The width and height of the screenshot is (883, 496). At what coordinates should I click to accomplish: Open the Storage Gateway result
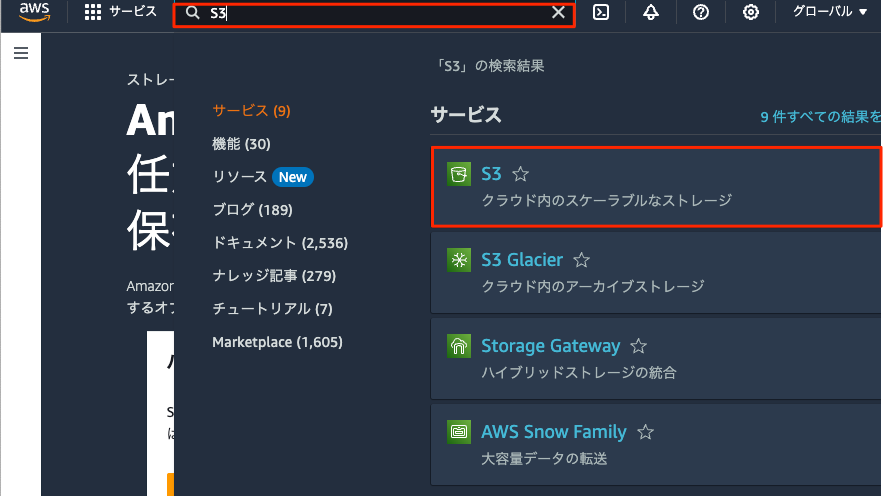point(656,359)
